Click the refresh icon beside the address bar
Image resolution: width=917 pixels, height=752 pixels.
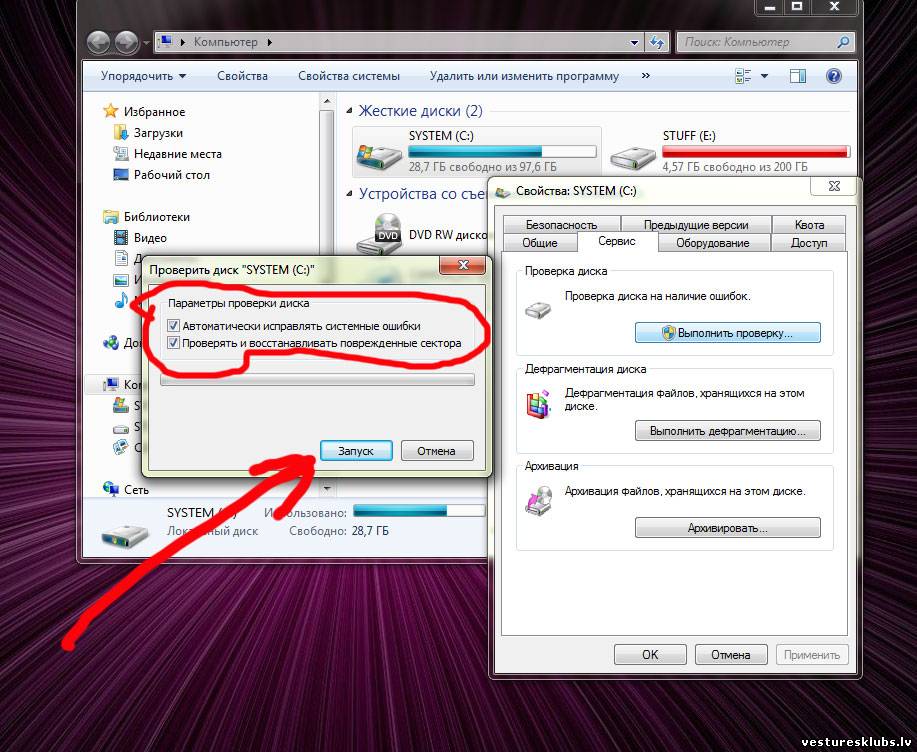[657, 42]
